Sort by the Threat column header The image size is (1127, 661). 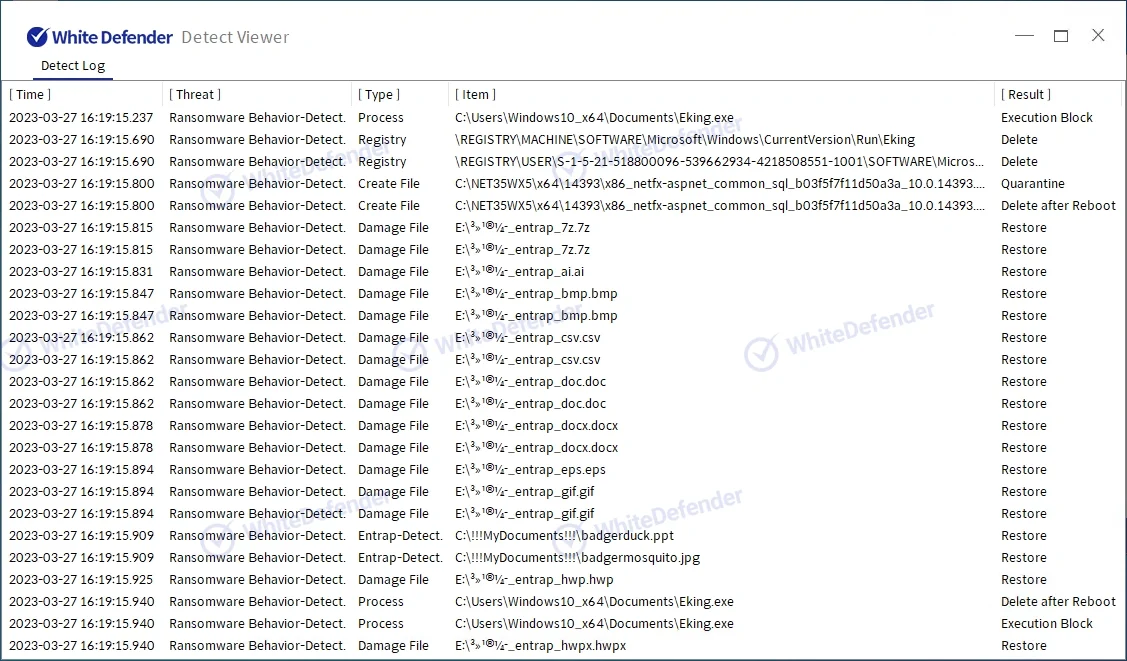pos(195,95)
